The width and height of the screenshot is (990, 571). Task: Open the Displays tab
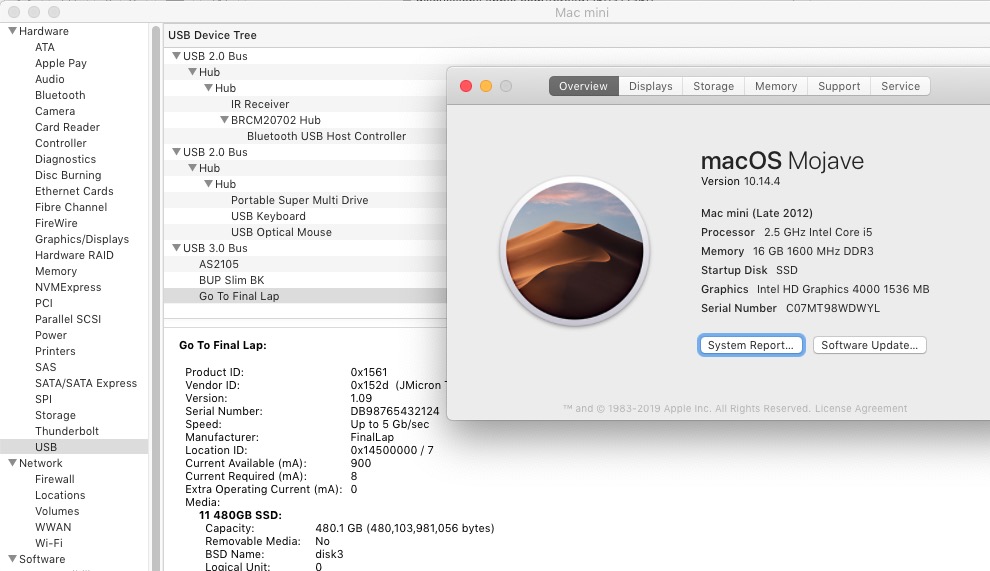[x=650, y=86]
